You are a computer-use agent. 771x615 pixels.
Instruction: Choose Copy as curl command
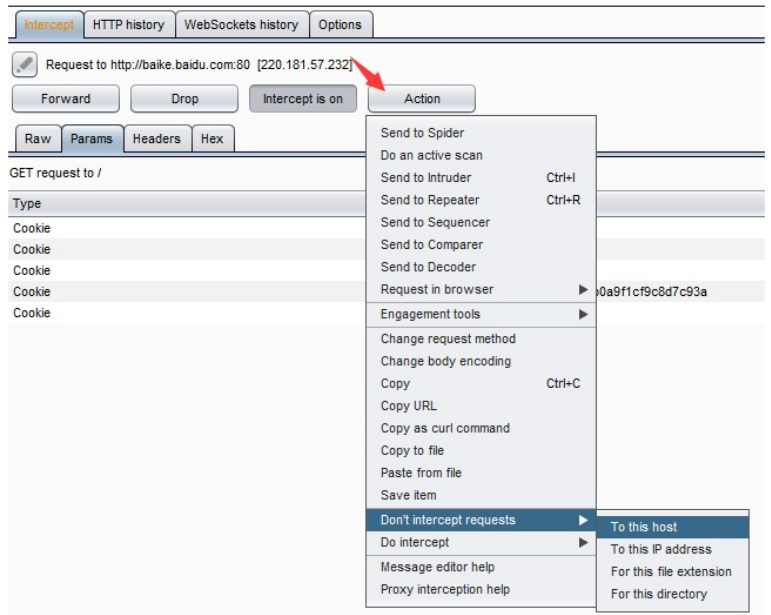pyautogui.click(x=481, y=428)
